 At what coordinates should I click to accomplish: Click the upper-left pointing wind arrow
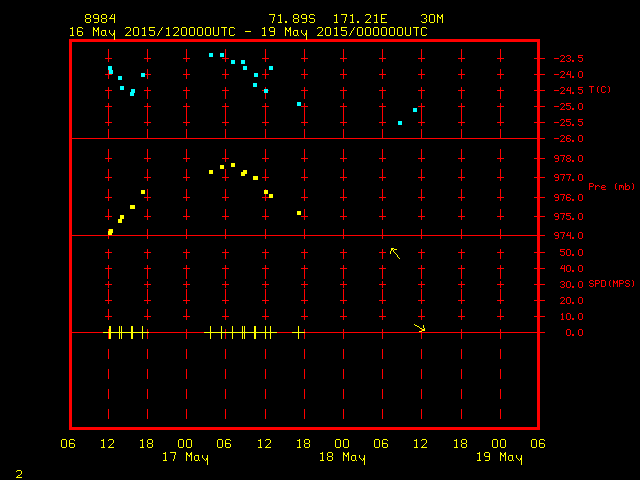[395, 253]
